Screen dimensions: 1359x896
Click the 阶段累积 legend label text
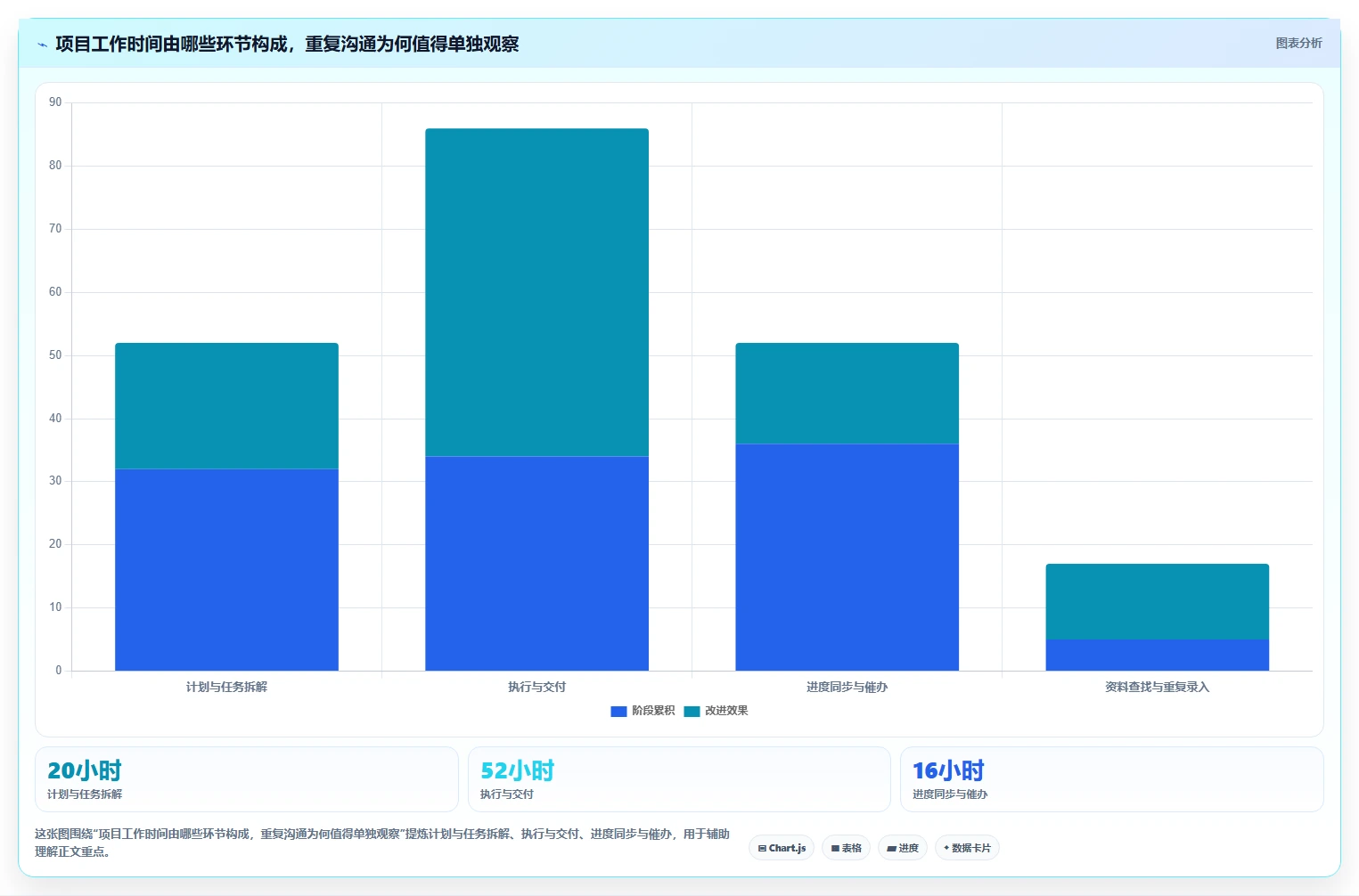click(653, 711)
